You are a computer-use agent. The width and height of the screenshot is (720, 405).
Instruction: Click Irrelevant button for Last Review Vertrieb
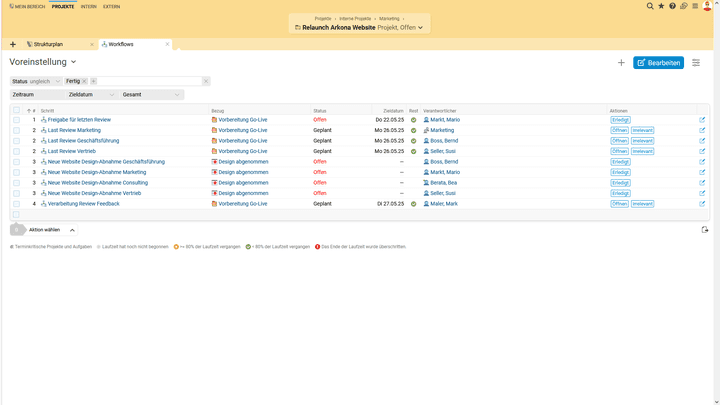click(x=642, y=151)
